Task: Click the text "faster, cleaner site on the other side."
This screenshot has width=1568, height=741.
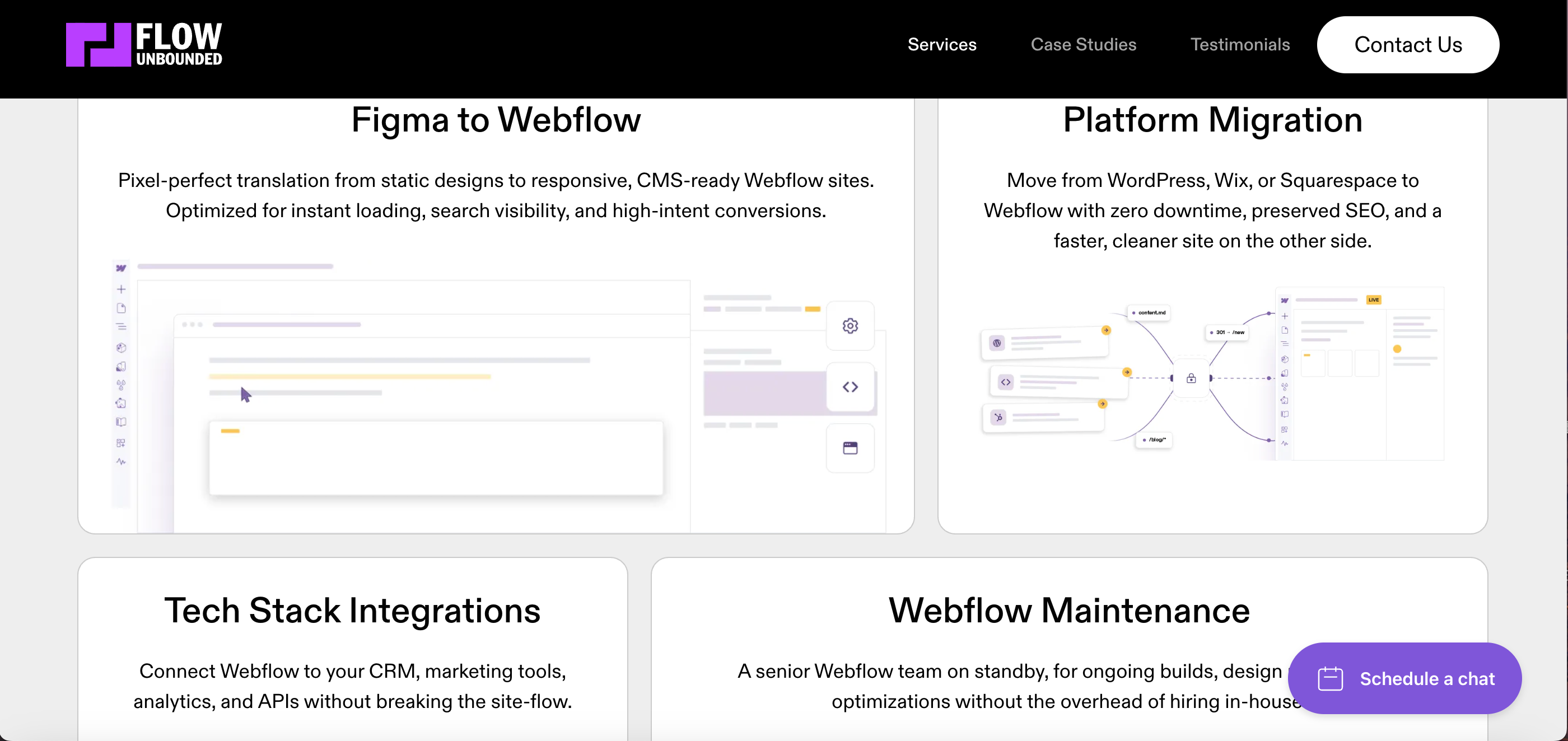Action: pos(1212,241)
